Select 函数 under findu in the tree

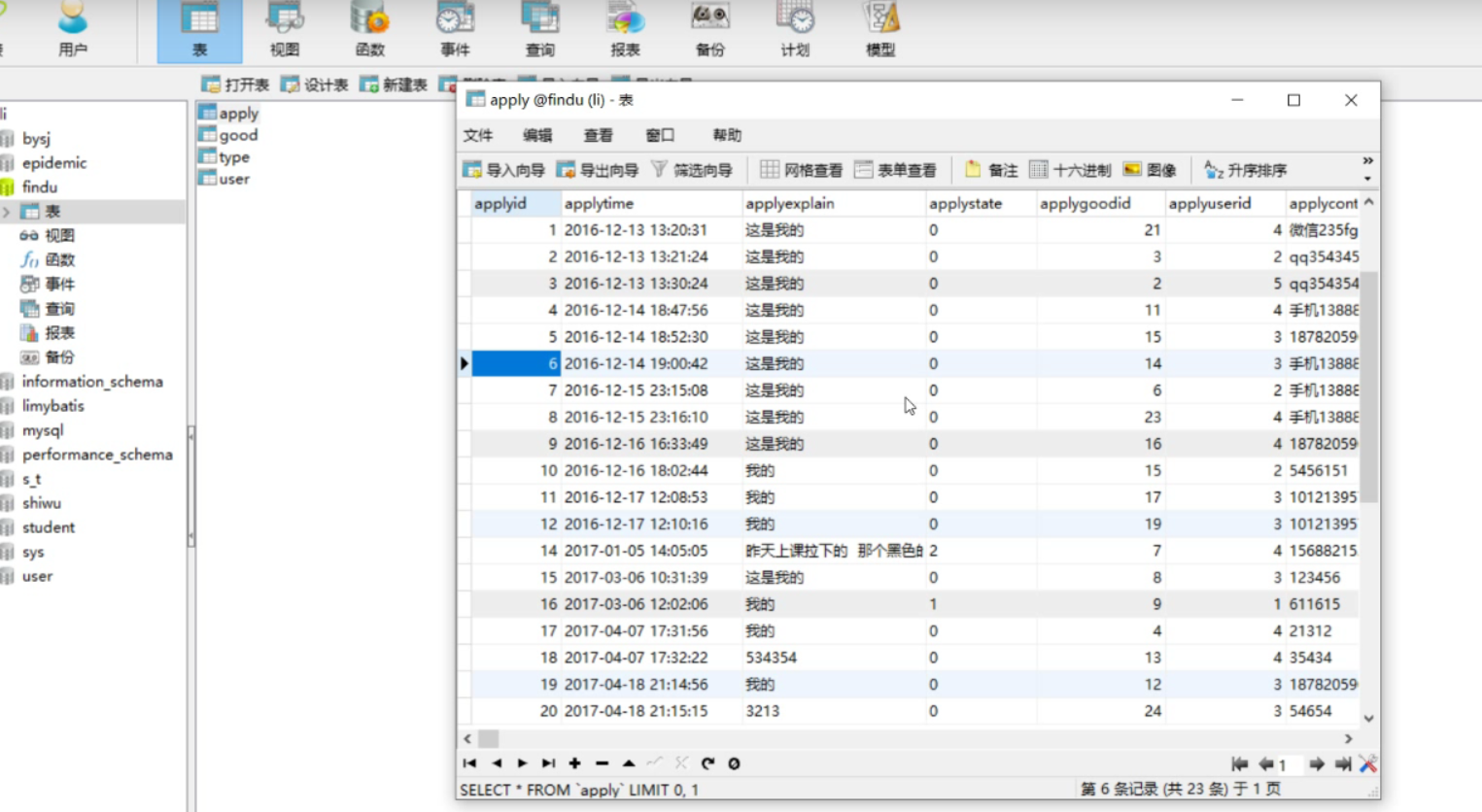coord(59,259)
